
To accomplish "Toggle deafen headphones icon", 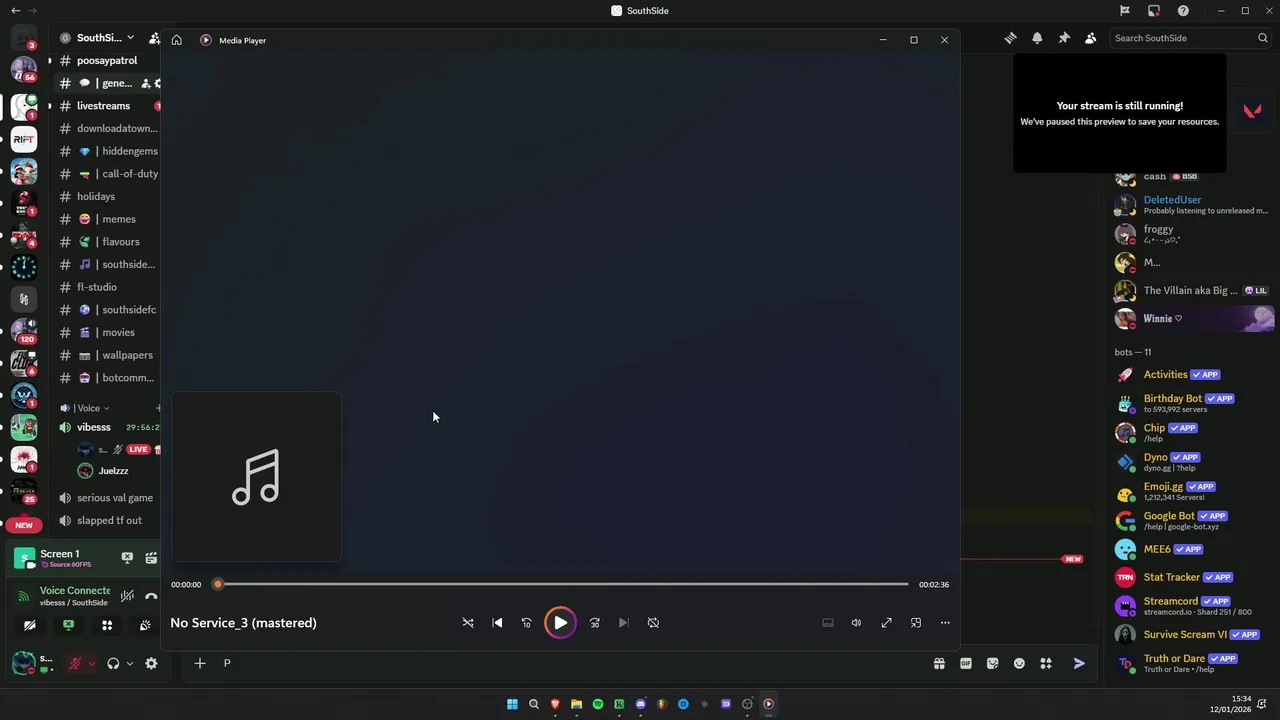I will click(x=113, y=663).
